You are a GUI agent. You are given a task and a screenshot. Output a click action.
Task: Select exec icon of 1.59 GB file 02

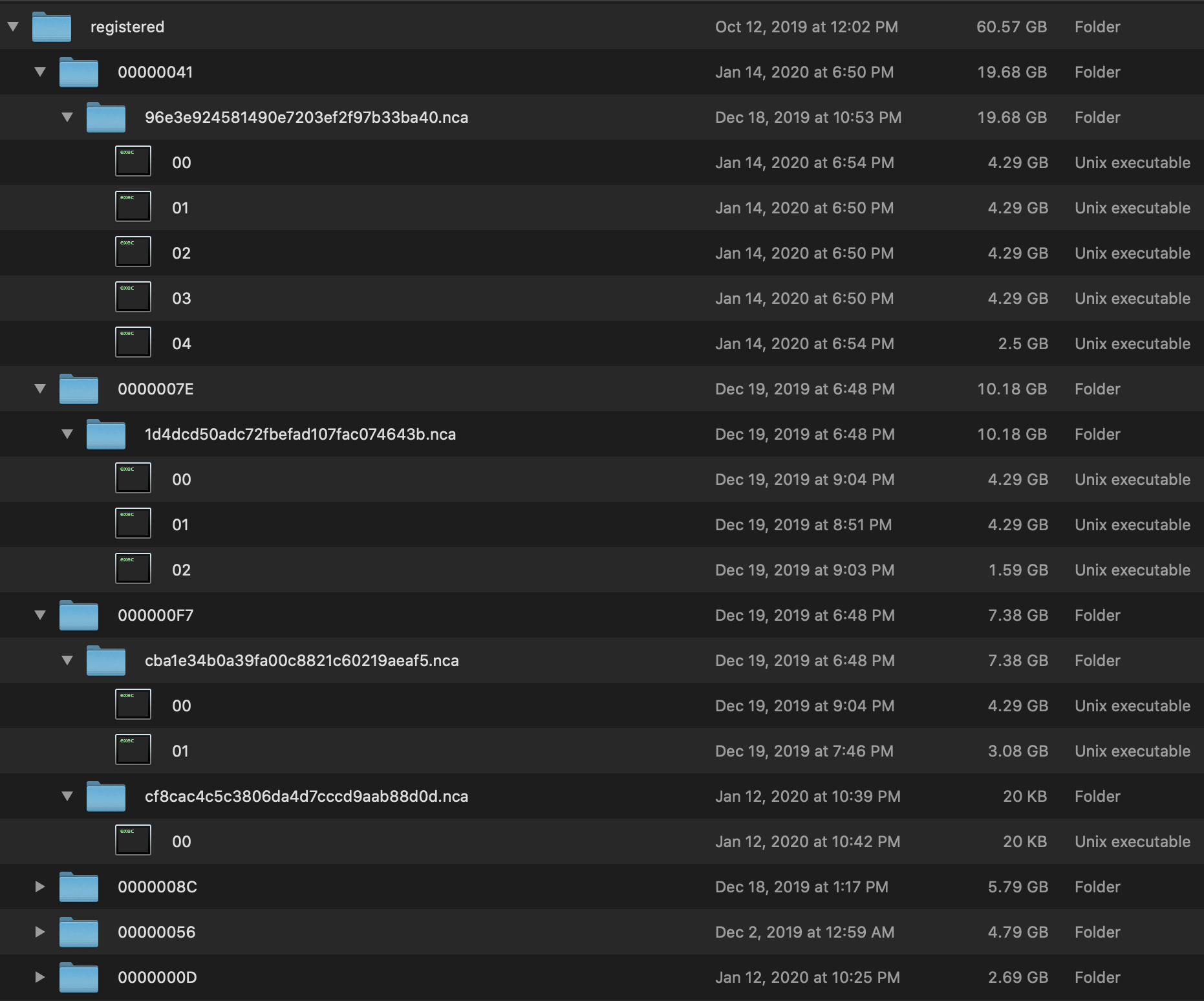coord(133,568)
